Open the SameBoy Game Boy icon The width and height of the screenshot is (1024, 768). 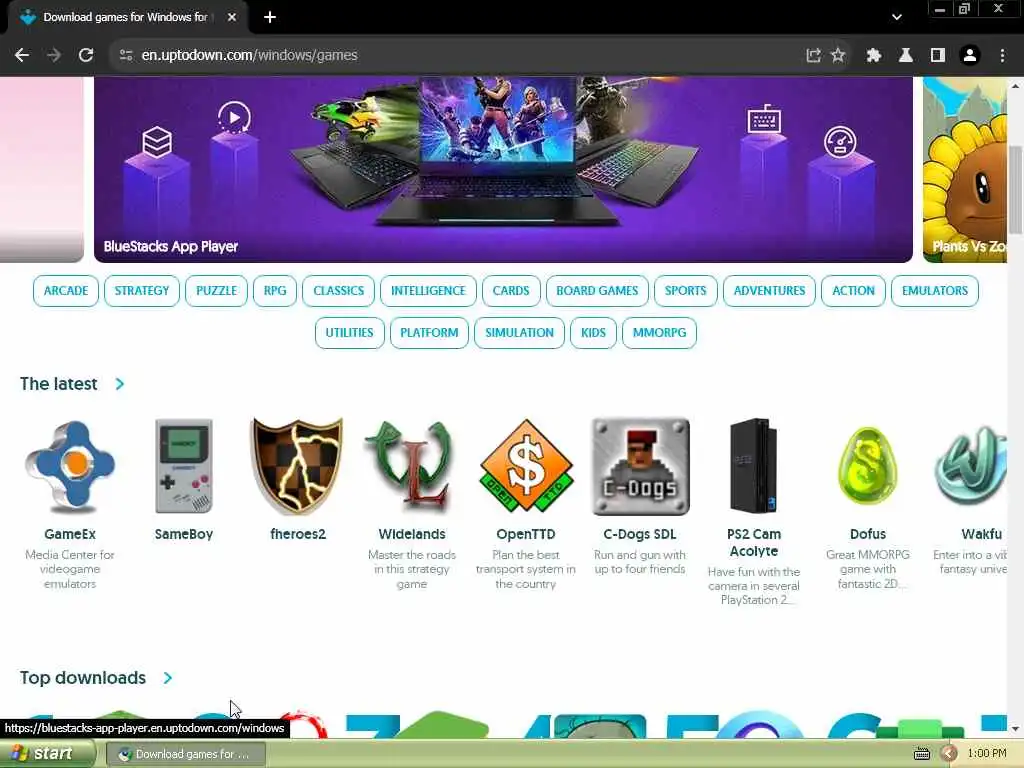pyautogui.click(x=184, y=466)
